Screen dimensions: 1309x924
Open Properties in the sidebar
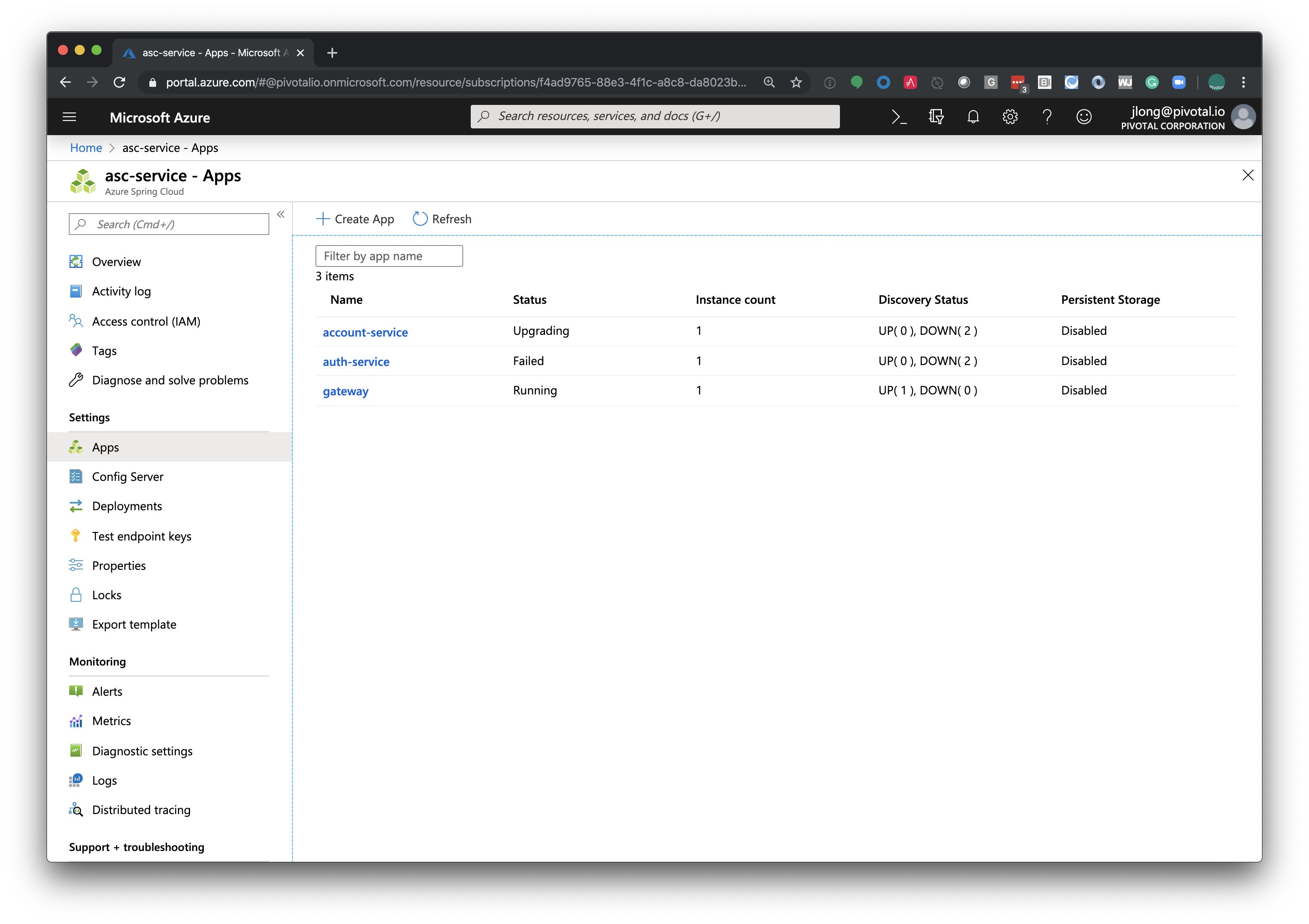119,566
